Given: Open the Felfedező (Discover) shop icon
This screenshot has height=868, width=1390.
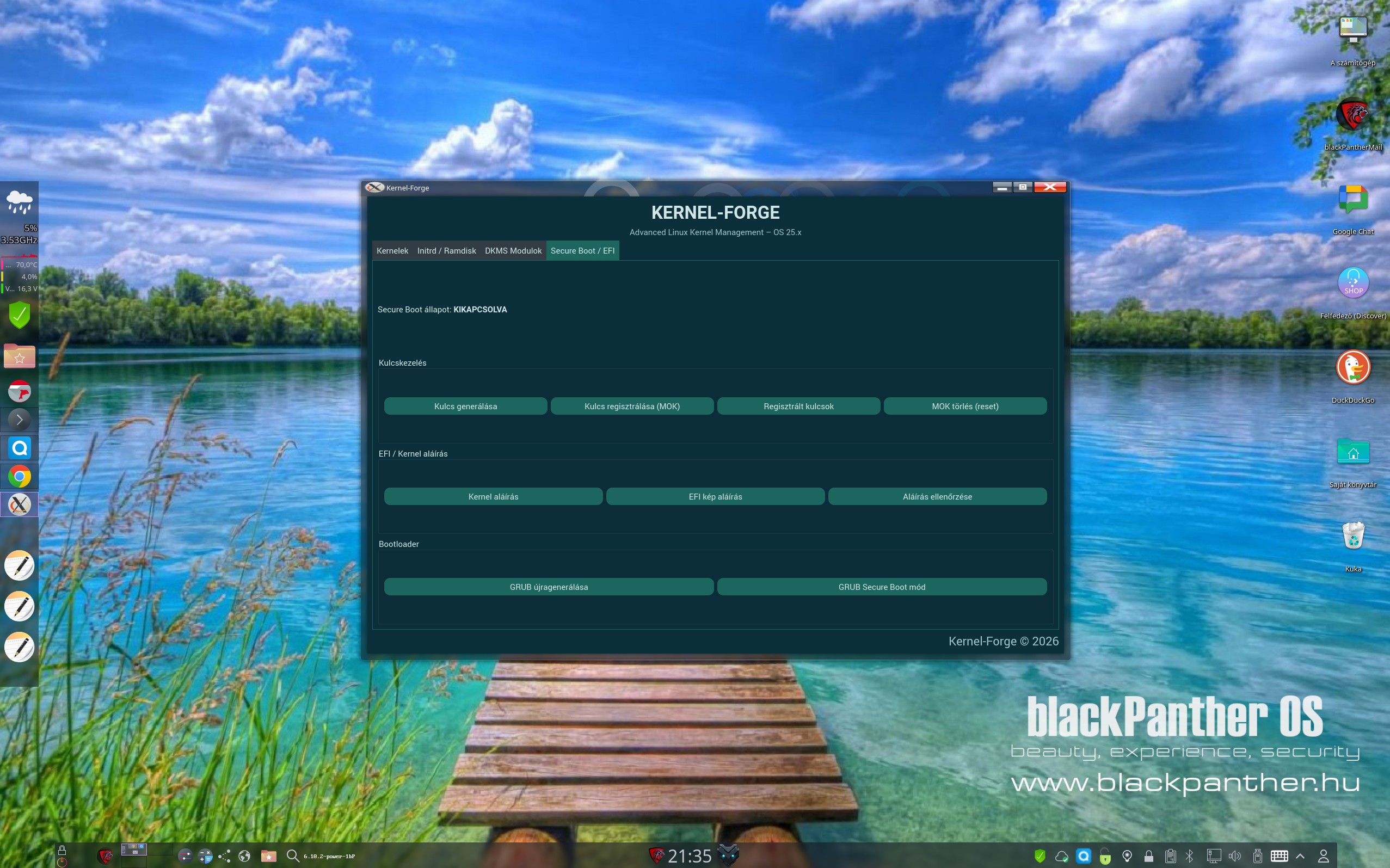Looking at the screenshot, I should click(1352, 282).
